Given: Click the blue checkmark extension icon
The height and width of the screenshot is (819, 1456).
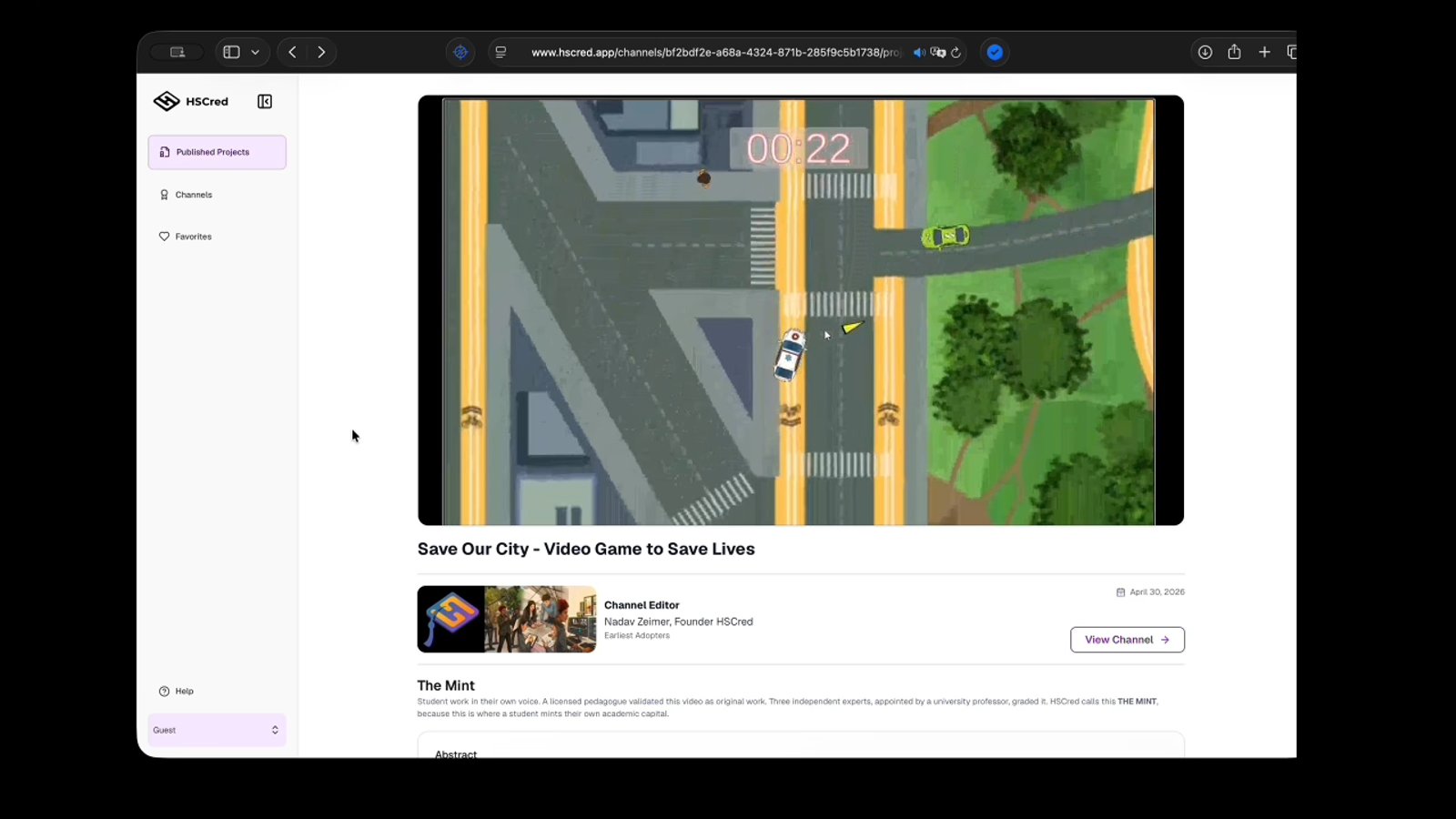Looking at the screenshot, I should 995,52.
